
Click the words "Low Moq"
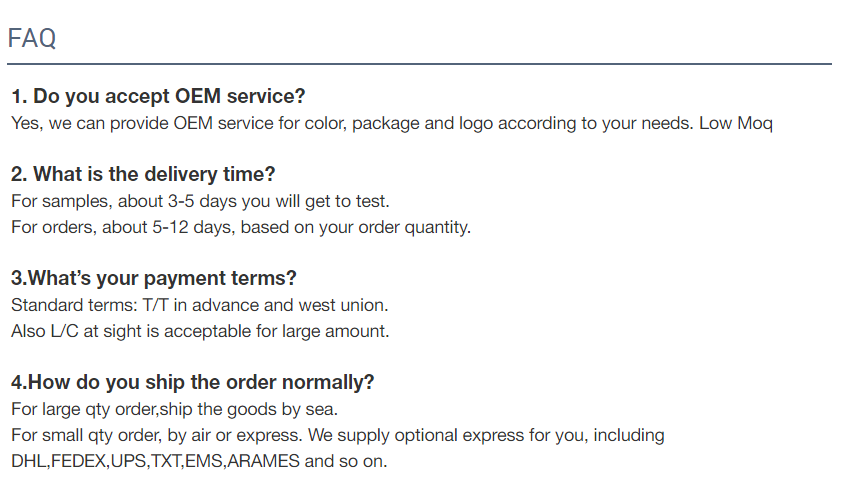click(736, 124)
